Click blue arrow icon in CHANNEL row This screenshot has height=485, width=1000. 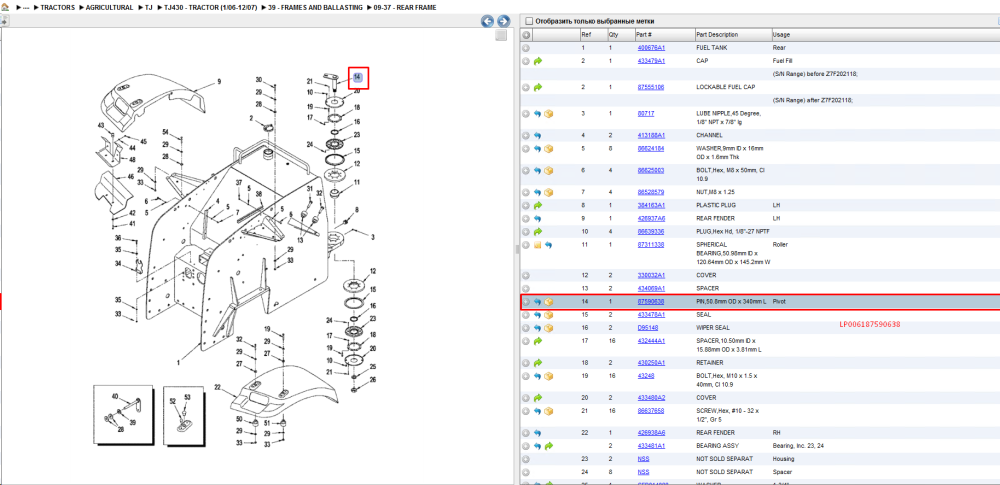click(x=538, y=135)
